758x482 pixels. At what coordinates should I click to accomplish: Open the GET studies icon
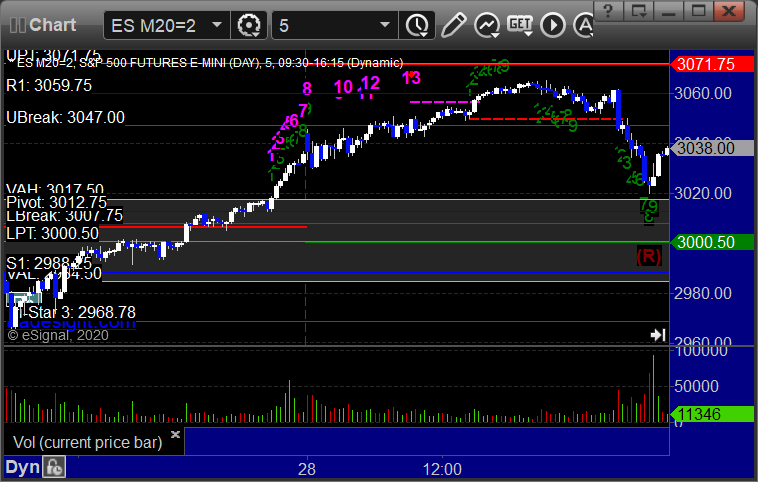(x=520, y=25)
